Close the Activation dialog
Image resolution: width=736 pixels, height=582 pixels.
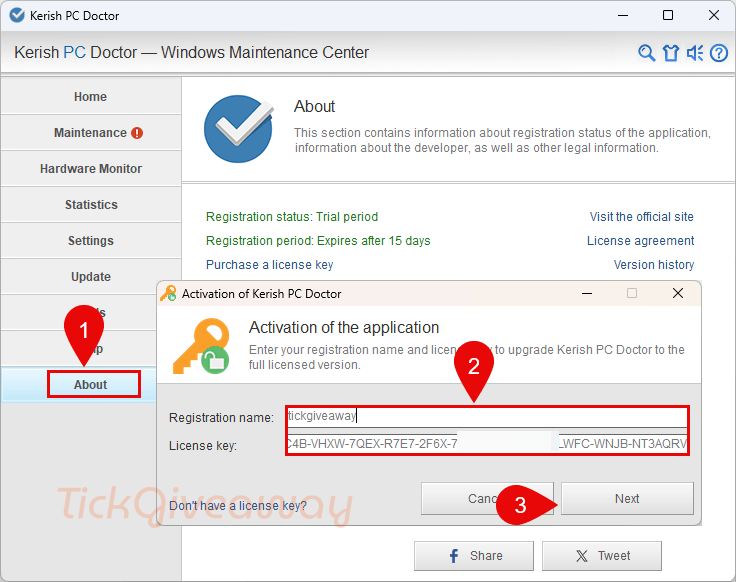click(x=677, y=293)
